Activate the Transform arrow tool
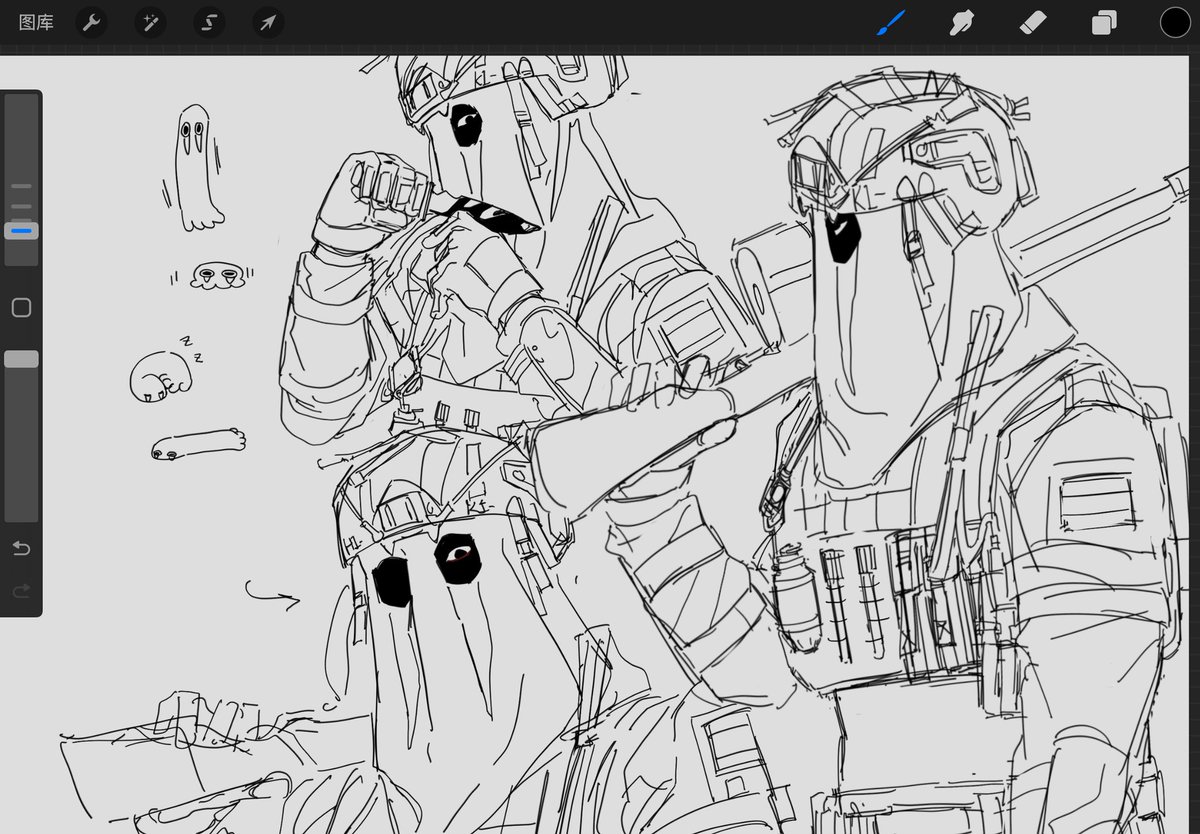Image resolution: width=1200 pixels, height=834 pixels. tap(268, 22)
